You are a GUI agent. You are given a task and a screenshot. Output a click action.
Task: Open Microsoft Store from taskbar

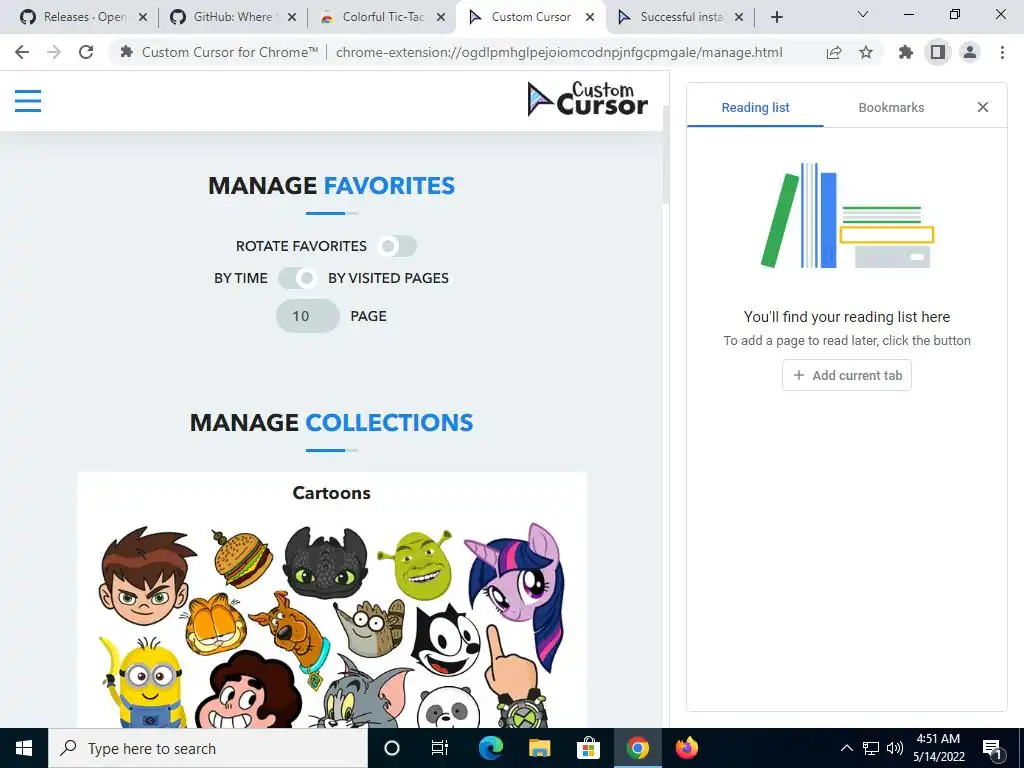click(x=588, y=748)
